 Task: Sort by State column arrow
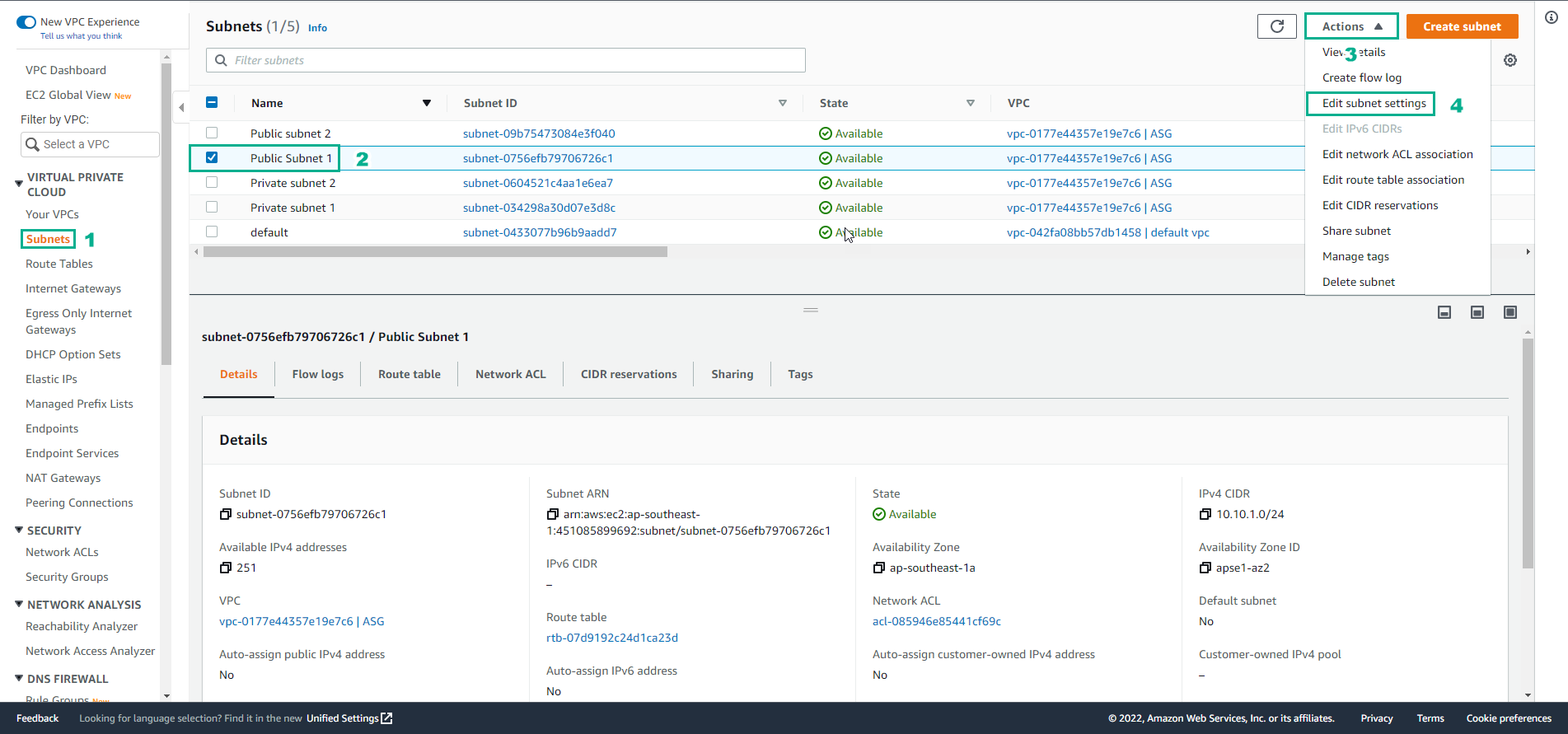click(971, 103)
